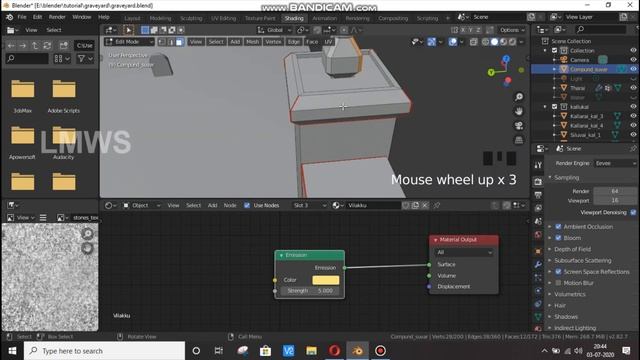Open the Modifier wrench properties tab

538,264
